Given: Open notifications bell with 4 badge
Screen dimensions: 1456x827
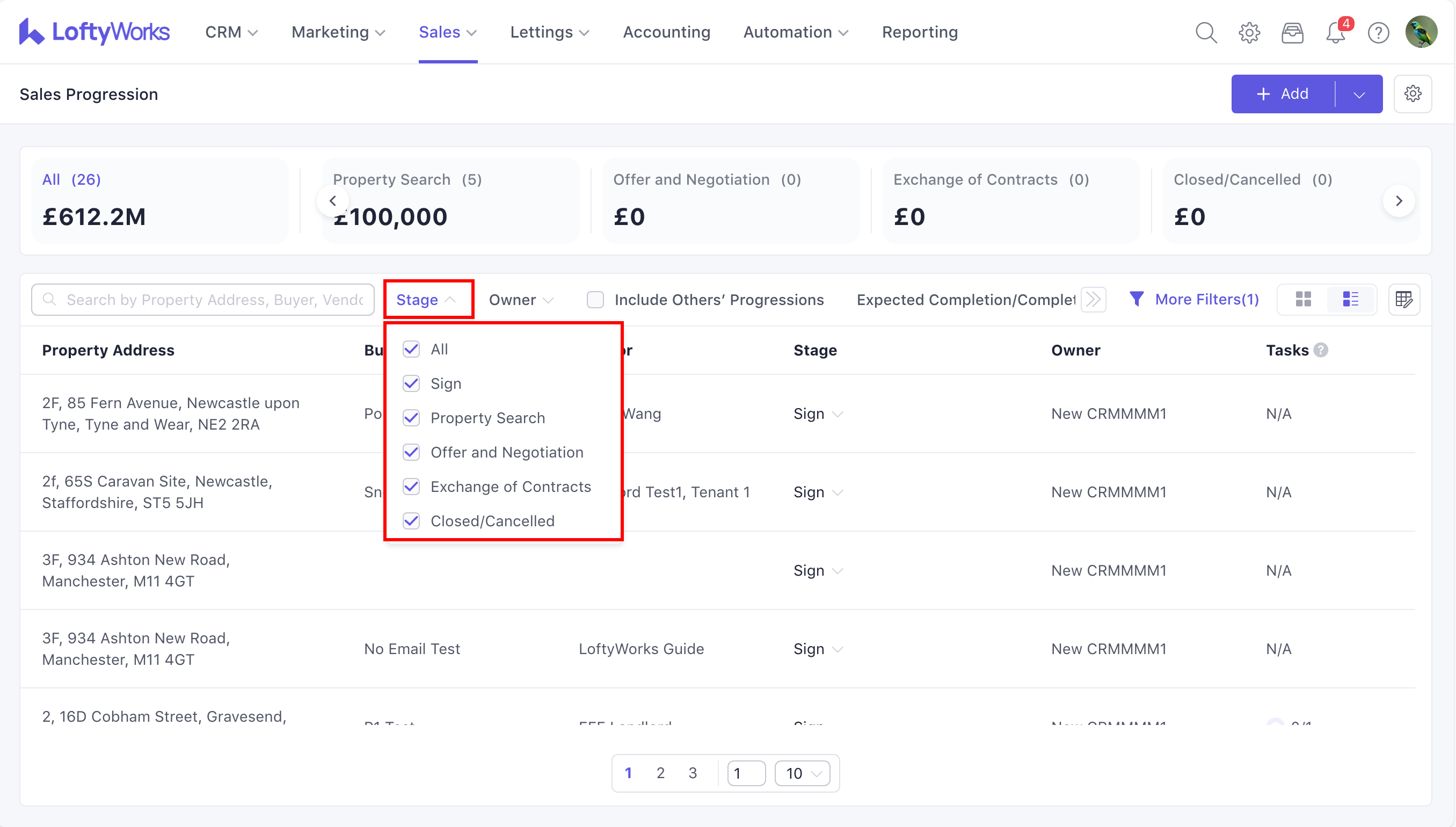Looking at the screenshot, I should (x=1336, y=32).
